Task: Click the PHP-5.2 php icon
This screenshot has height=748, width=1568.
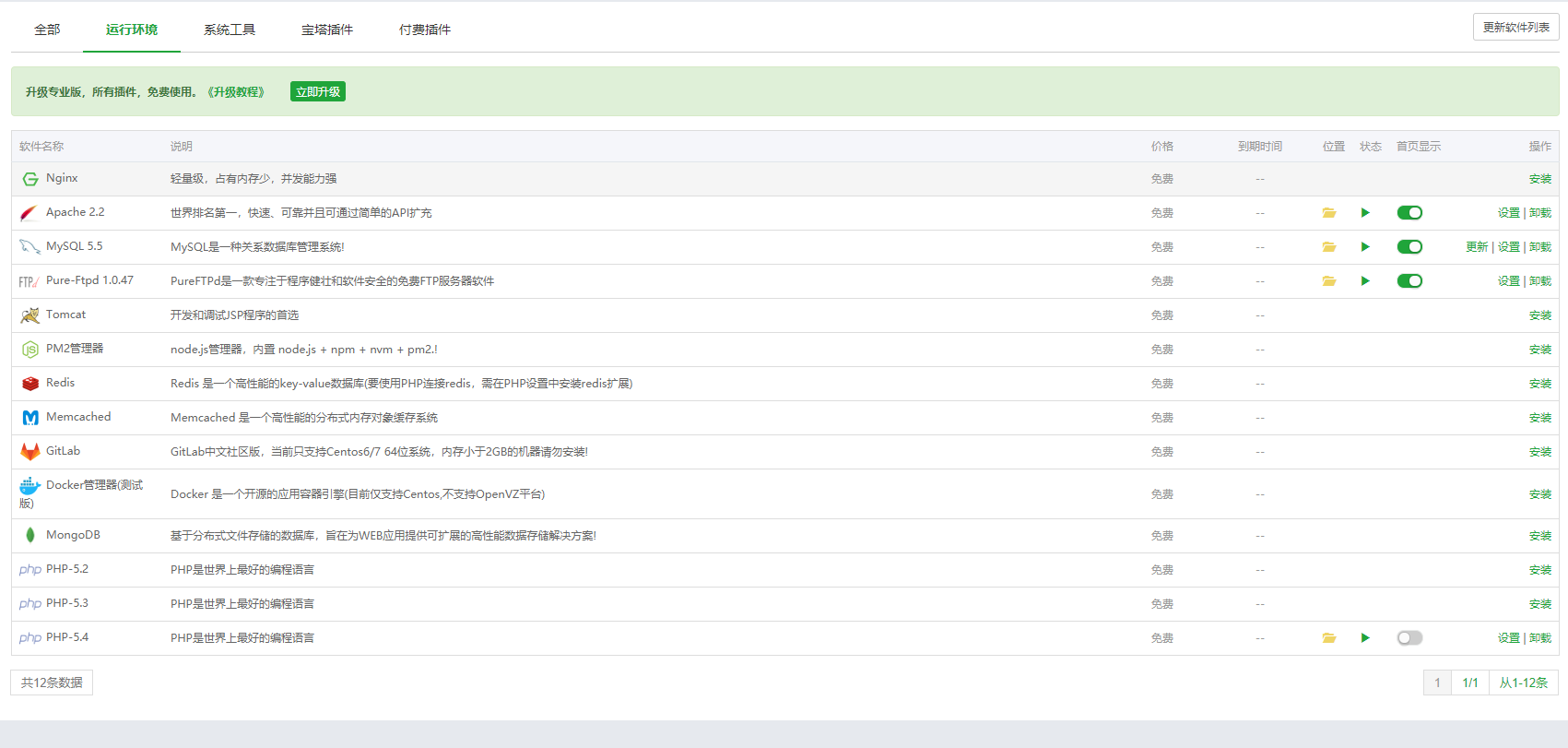Action: (x=30, y=570)
